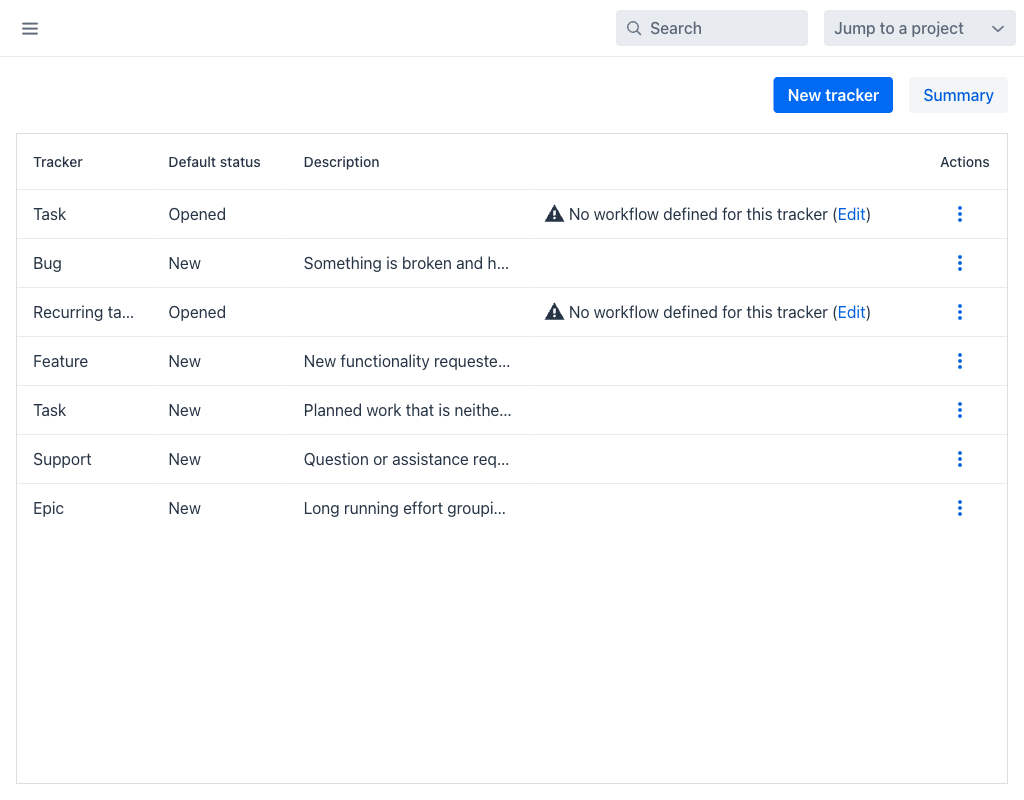1024x800 pixels.
Task: Open the Jump to a project dropdown
Action: 919,28
